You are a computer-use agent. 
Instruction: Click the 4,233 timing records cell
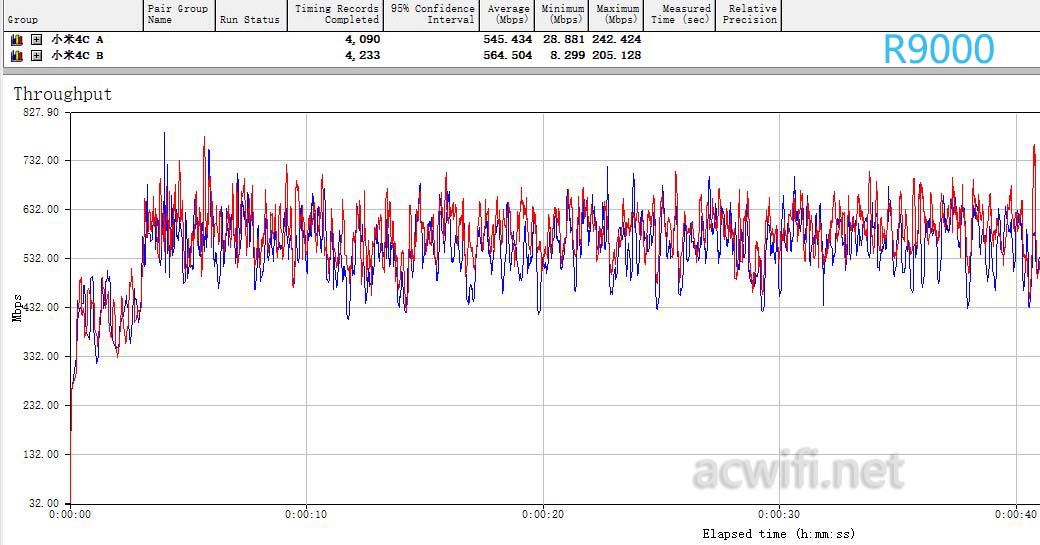point(362,56)
